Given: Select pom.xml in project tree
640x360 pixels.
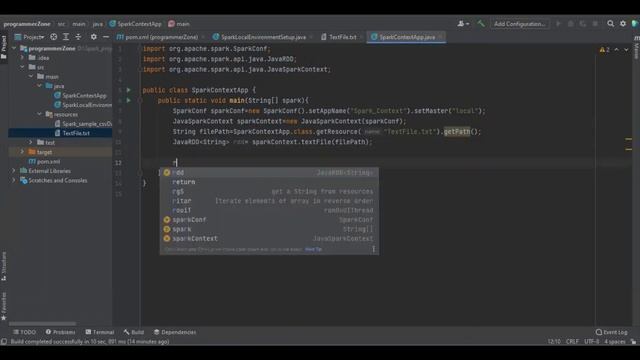Looking at the screenshot, I should tap(44, 162).
